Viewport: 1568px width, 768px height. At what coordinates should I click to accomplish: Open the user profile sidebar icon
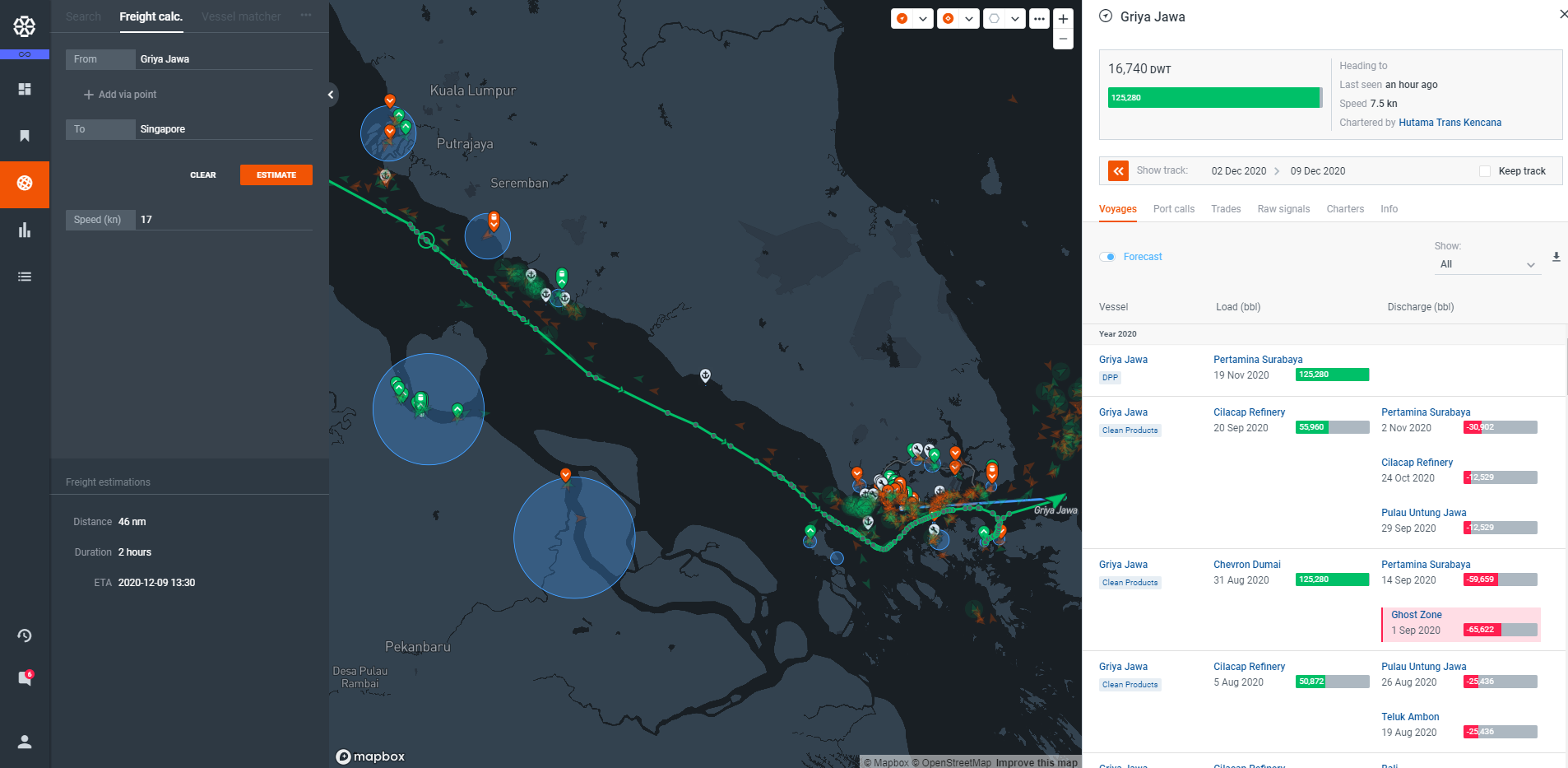point(25,742)
